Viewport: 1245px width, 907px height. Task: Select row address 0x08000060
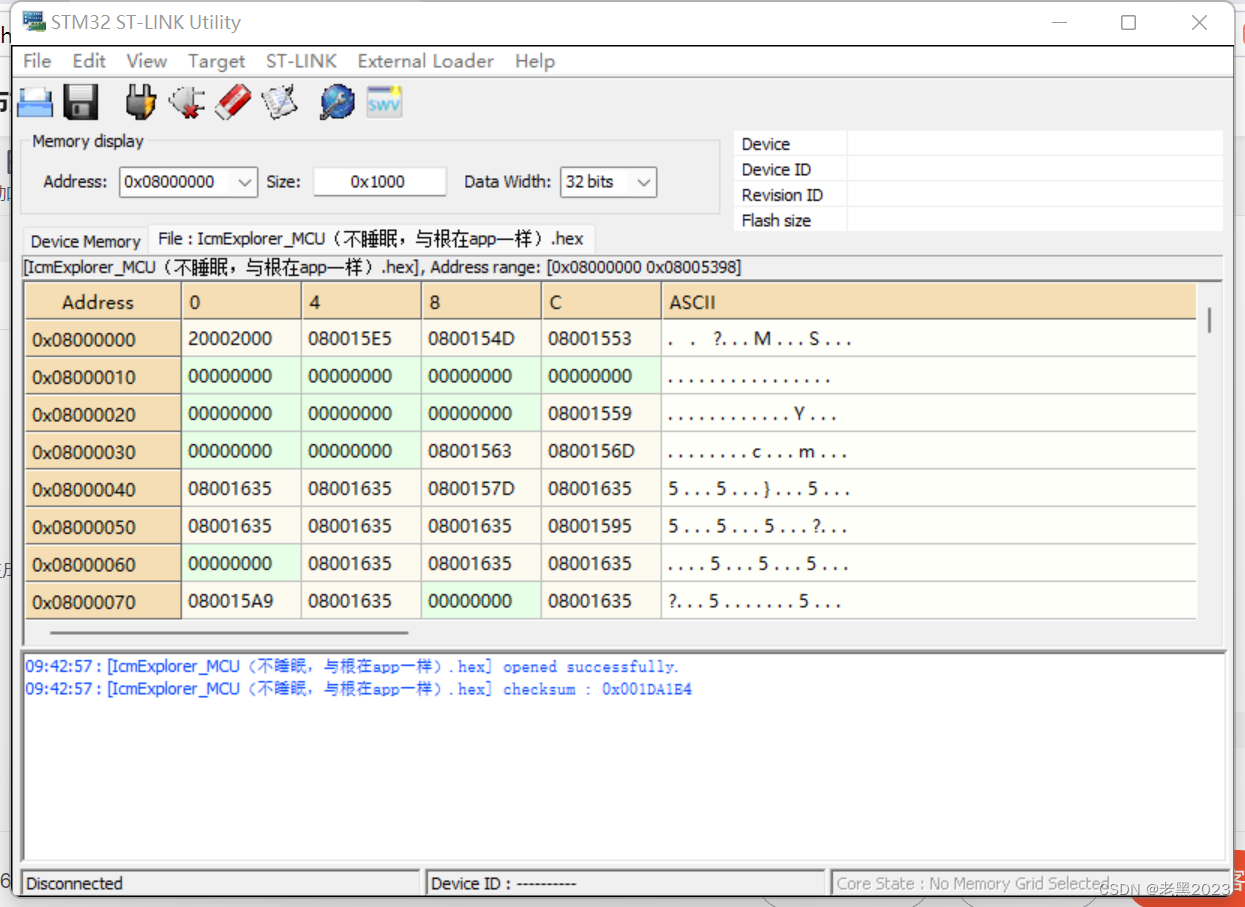coord(103,564)
